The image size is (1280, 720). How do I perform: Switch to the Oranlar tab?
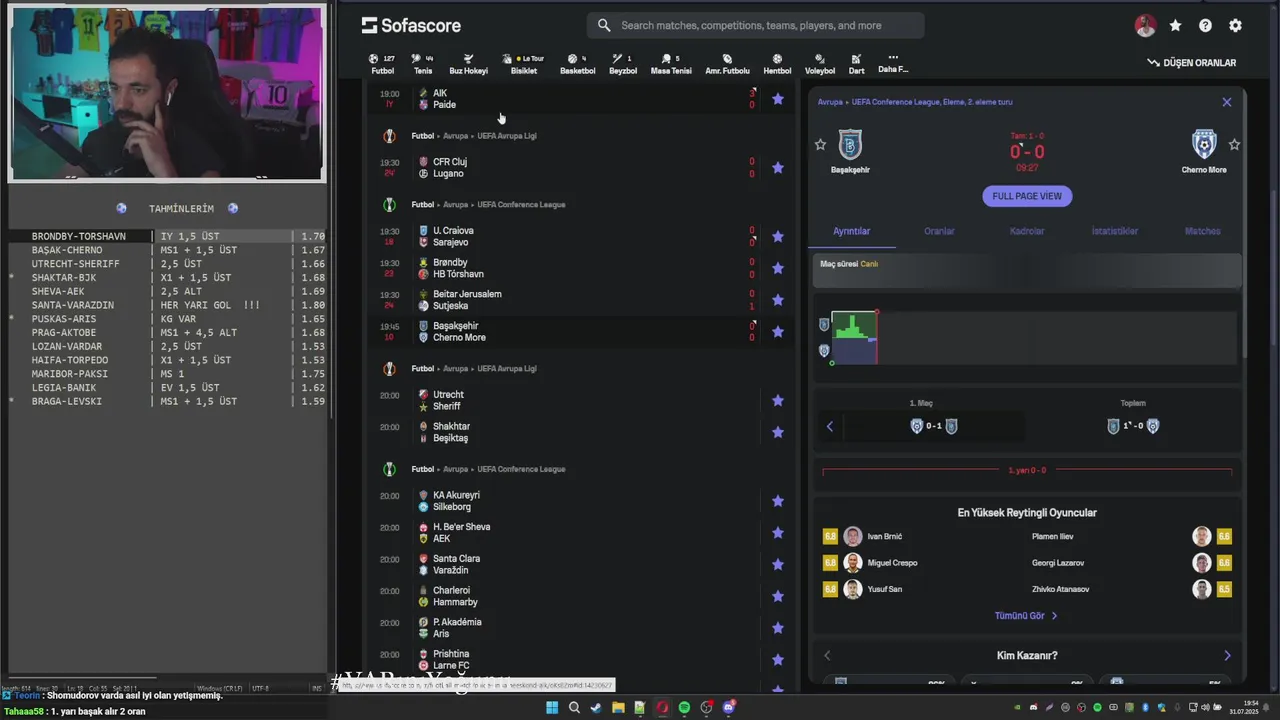coord(939,231)
